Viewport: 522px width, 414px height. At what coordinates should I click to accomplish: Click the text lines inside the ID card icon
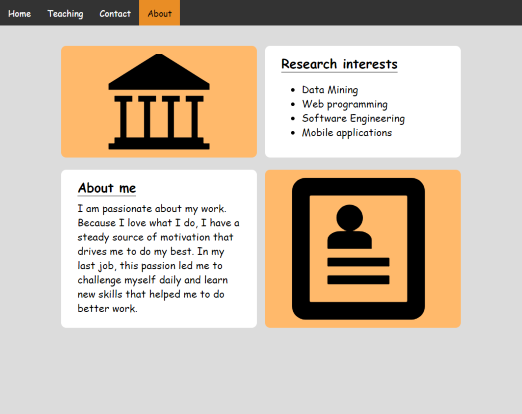point(358,271)
